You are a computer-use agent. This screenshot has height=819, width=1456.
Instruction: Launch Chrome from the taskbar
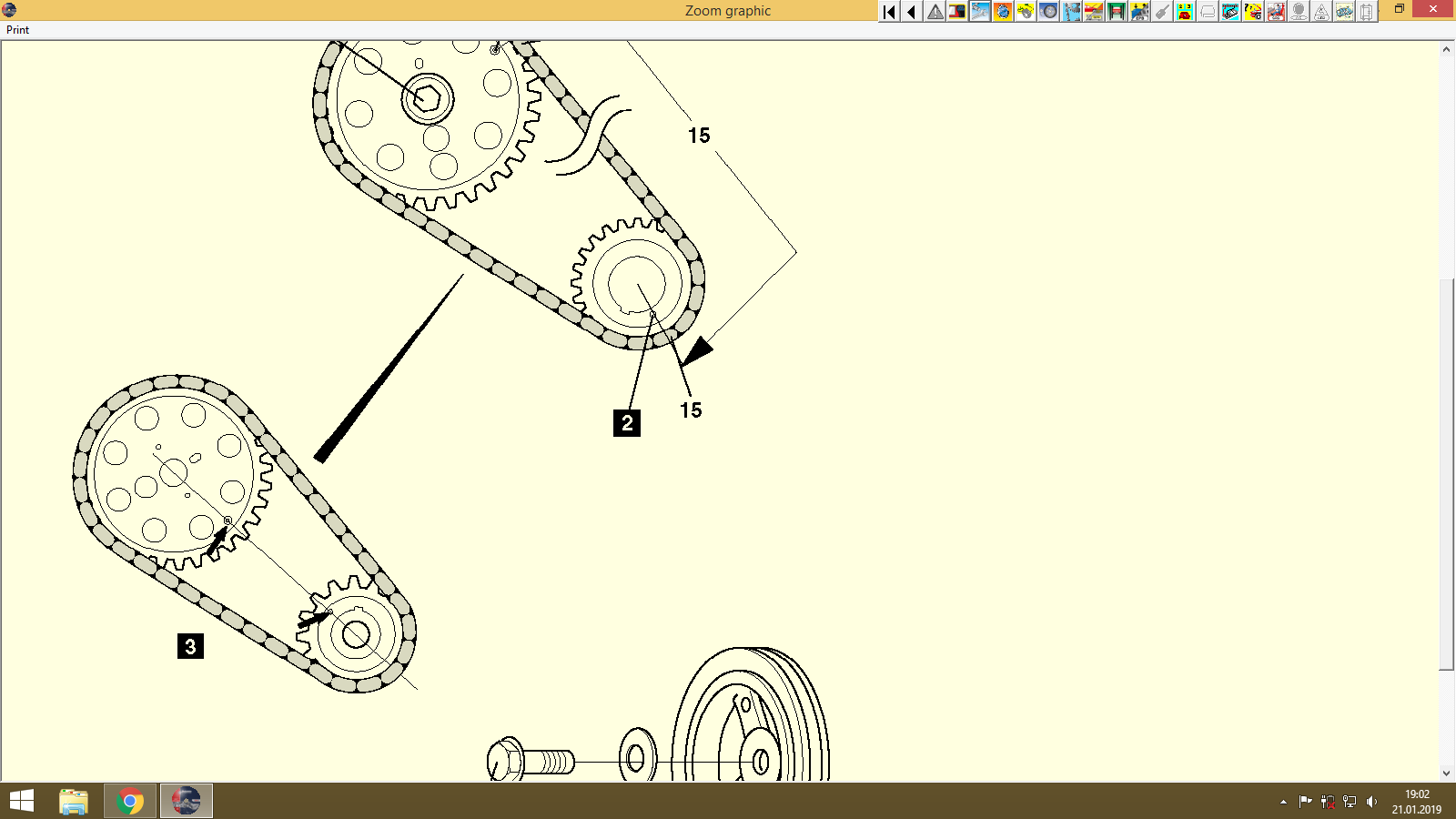[129, 801]
